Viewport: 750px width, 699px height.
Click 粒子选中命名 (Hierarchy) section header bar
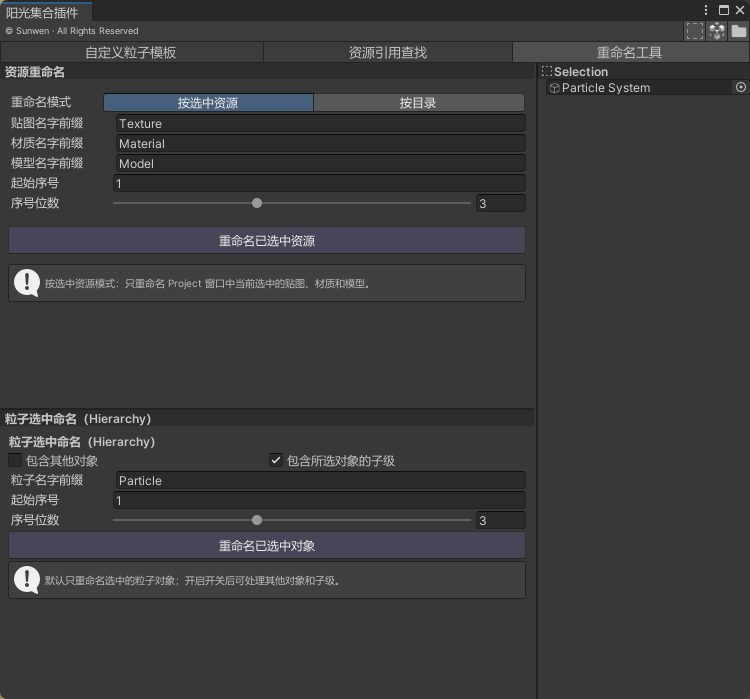(267, 419)
